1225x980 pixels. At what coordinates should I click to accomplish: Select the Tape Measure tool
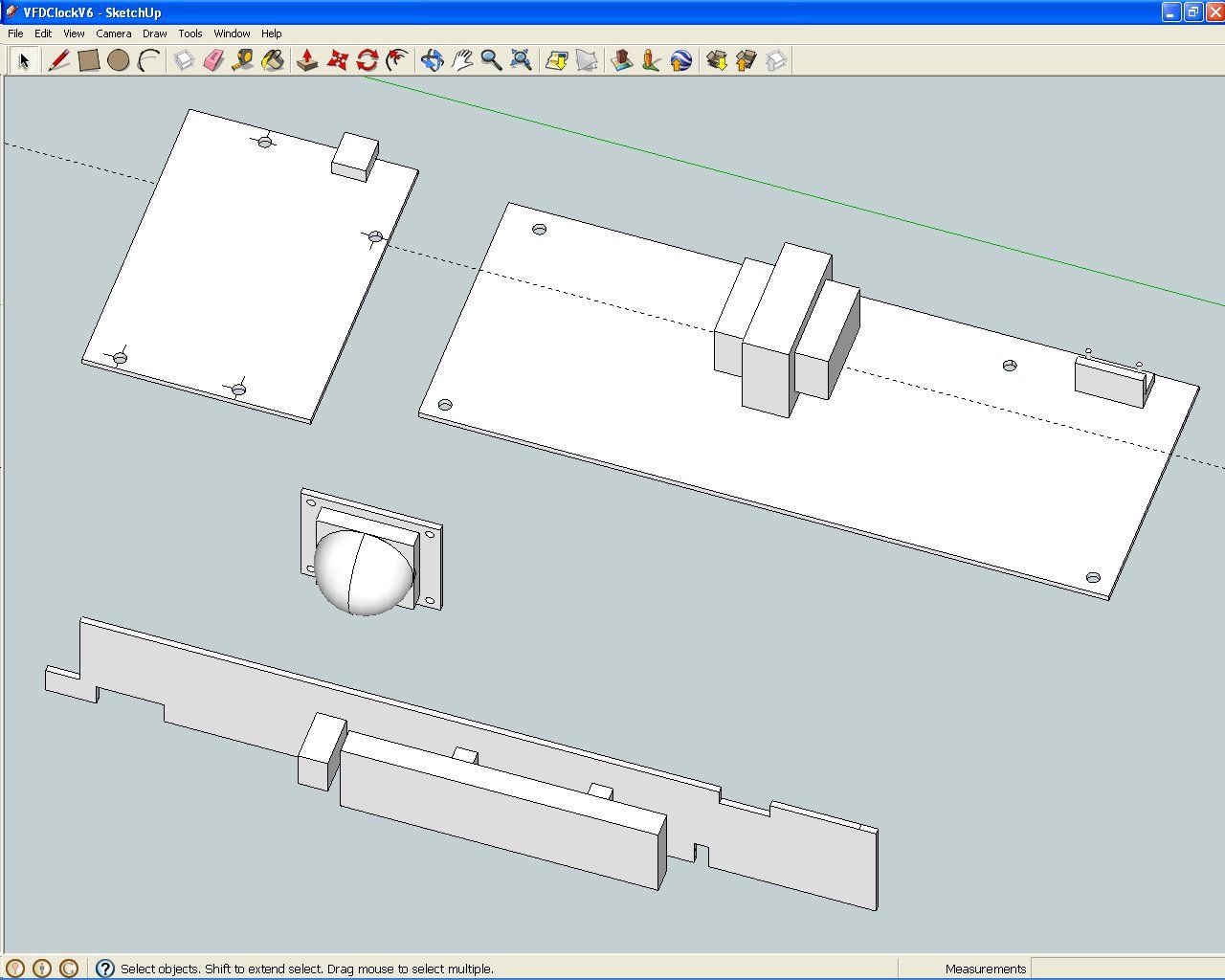tap(243, 61)
